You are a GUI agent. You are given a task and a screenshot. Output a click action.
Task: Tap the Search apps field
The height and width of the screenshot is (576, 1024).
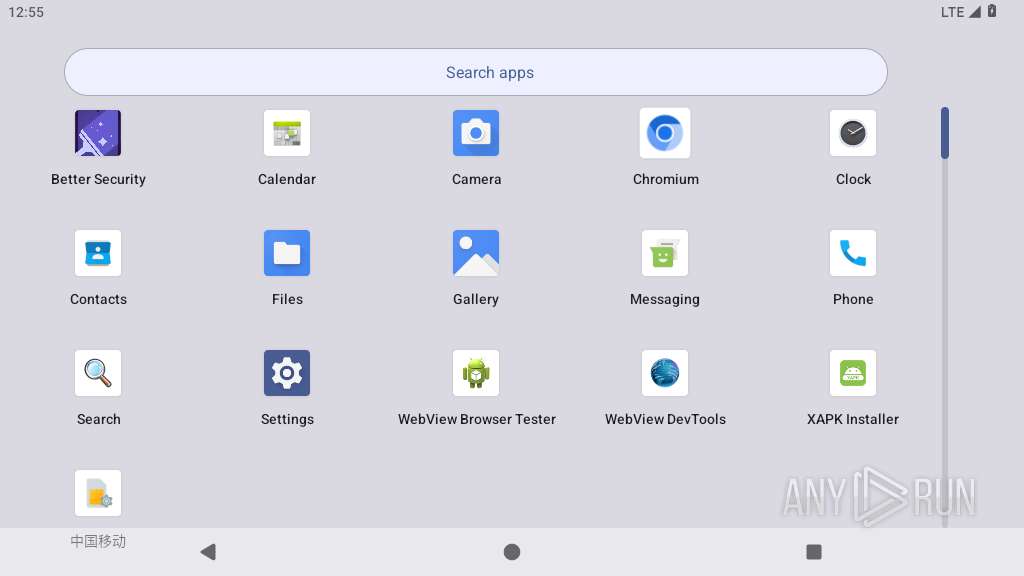475,72
